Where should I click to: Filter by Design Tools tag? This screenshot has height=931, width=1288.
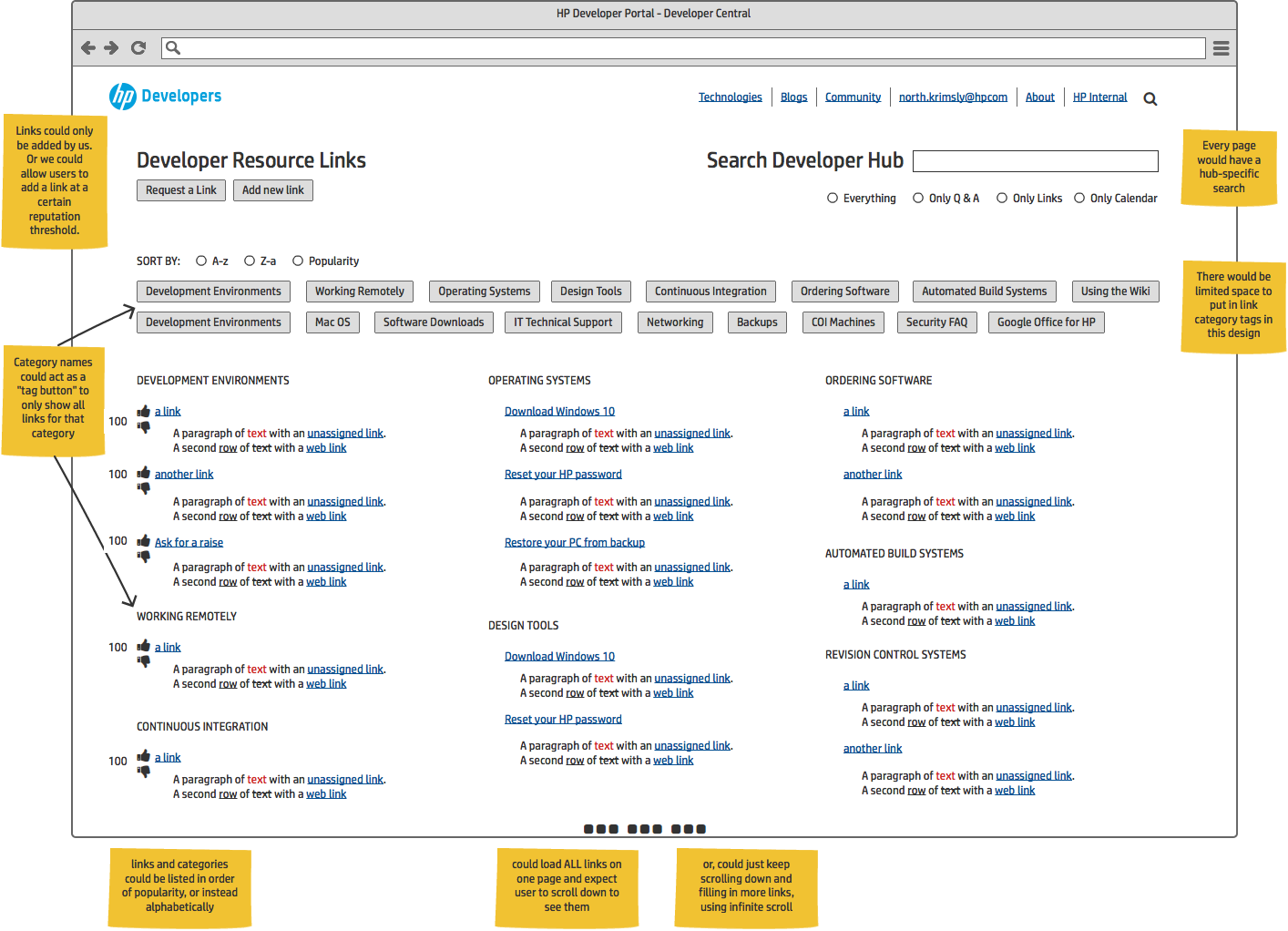click(591, 292)
